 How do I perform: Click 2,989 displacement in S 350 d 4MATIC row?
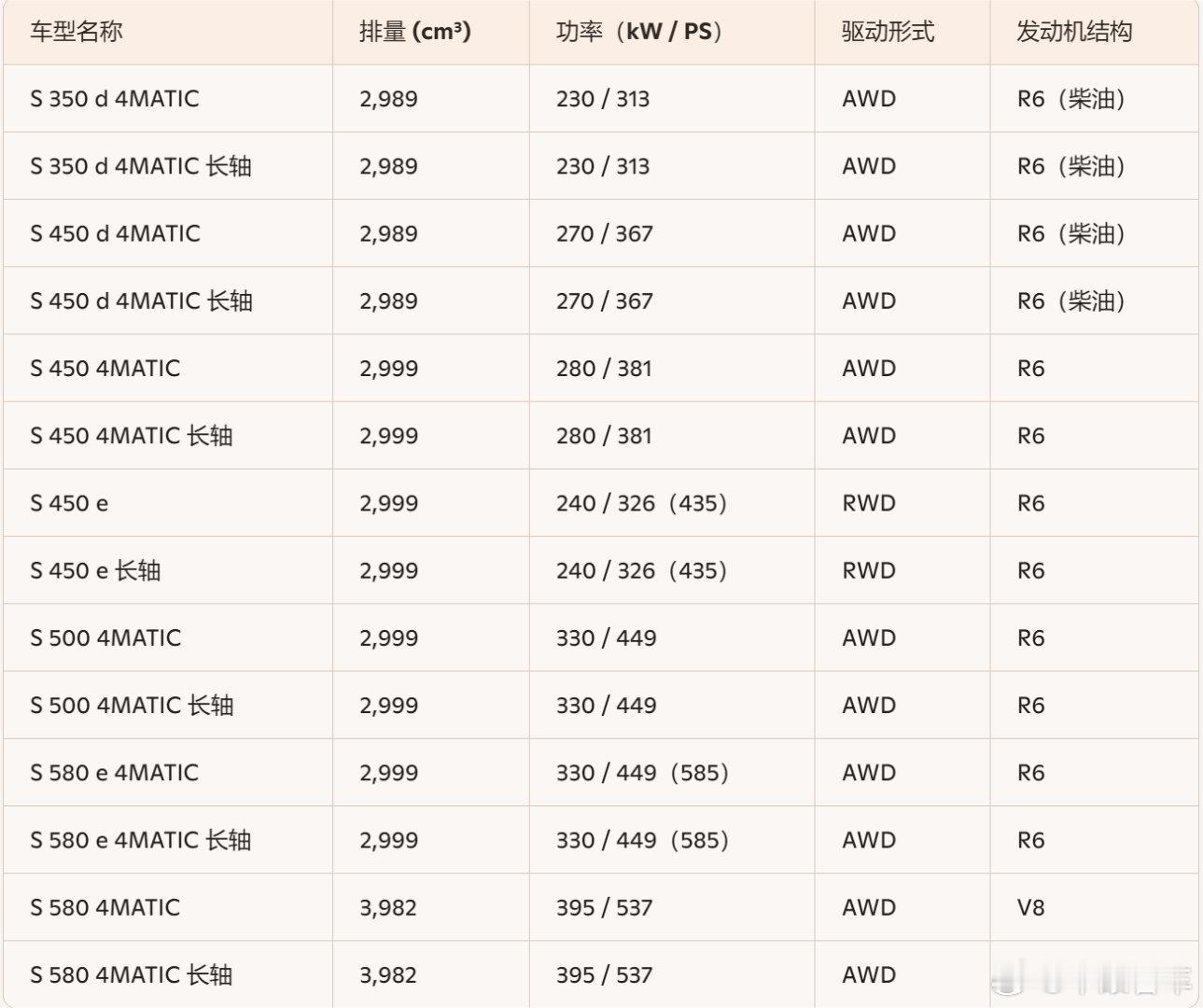(x=388, y=99)
